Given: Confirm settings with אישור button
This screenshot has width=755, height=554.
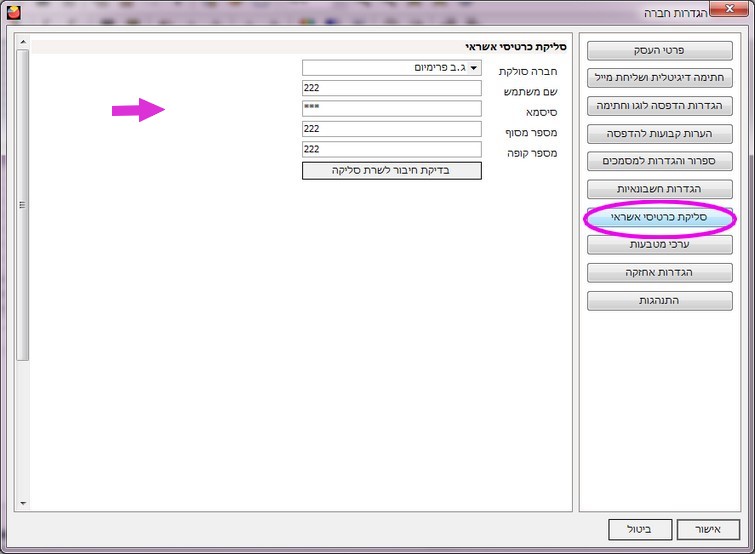Looking at the screenshot, I should coord(708,529).
